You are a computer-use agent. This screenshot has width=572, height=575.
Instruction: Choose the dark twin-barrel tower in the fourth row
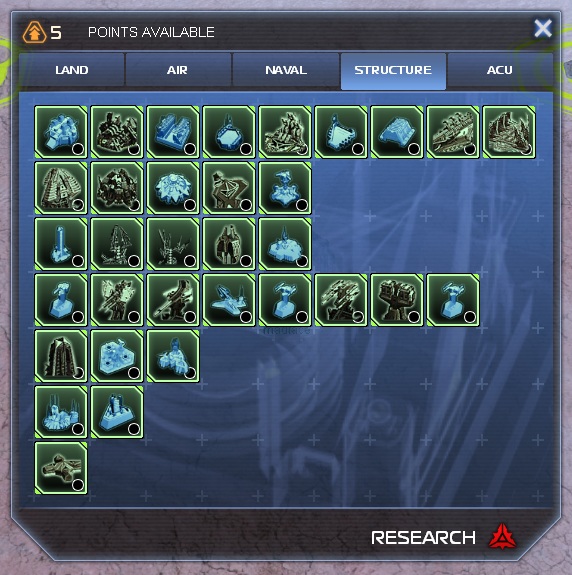pyautogui.click(x=397, y=300)
